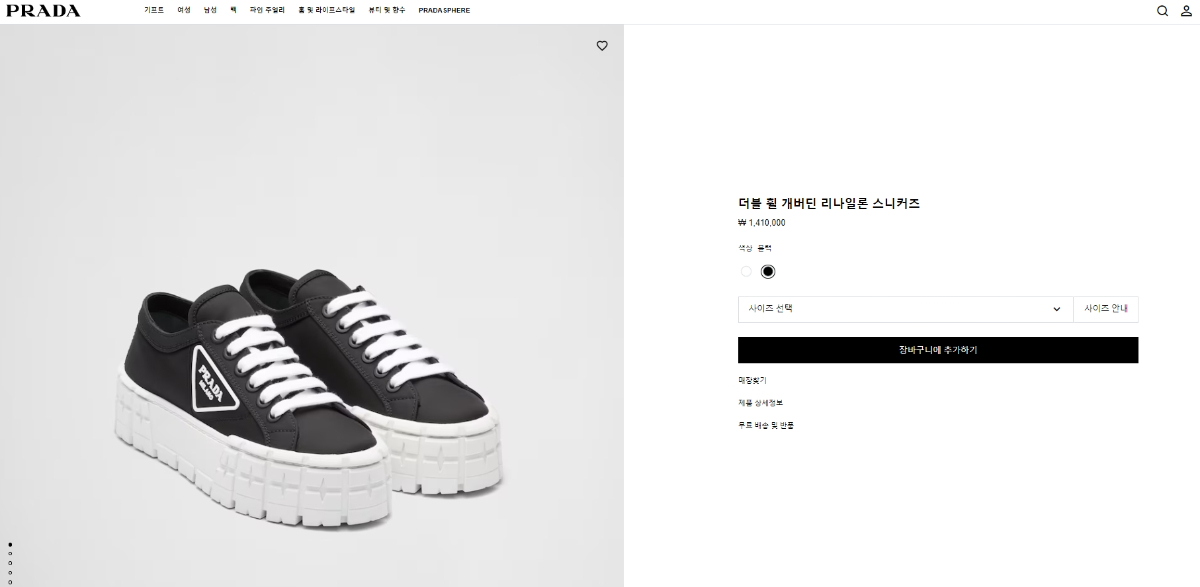1200x587 pixels.
Task: Open the account profile icon
Action: pos(1186,11)
